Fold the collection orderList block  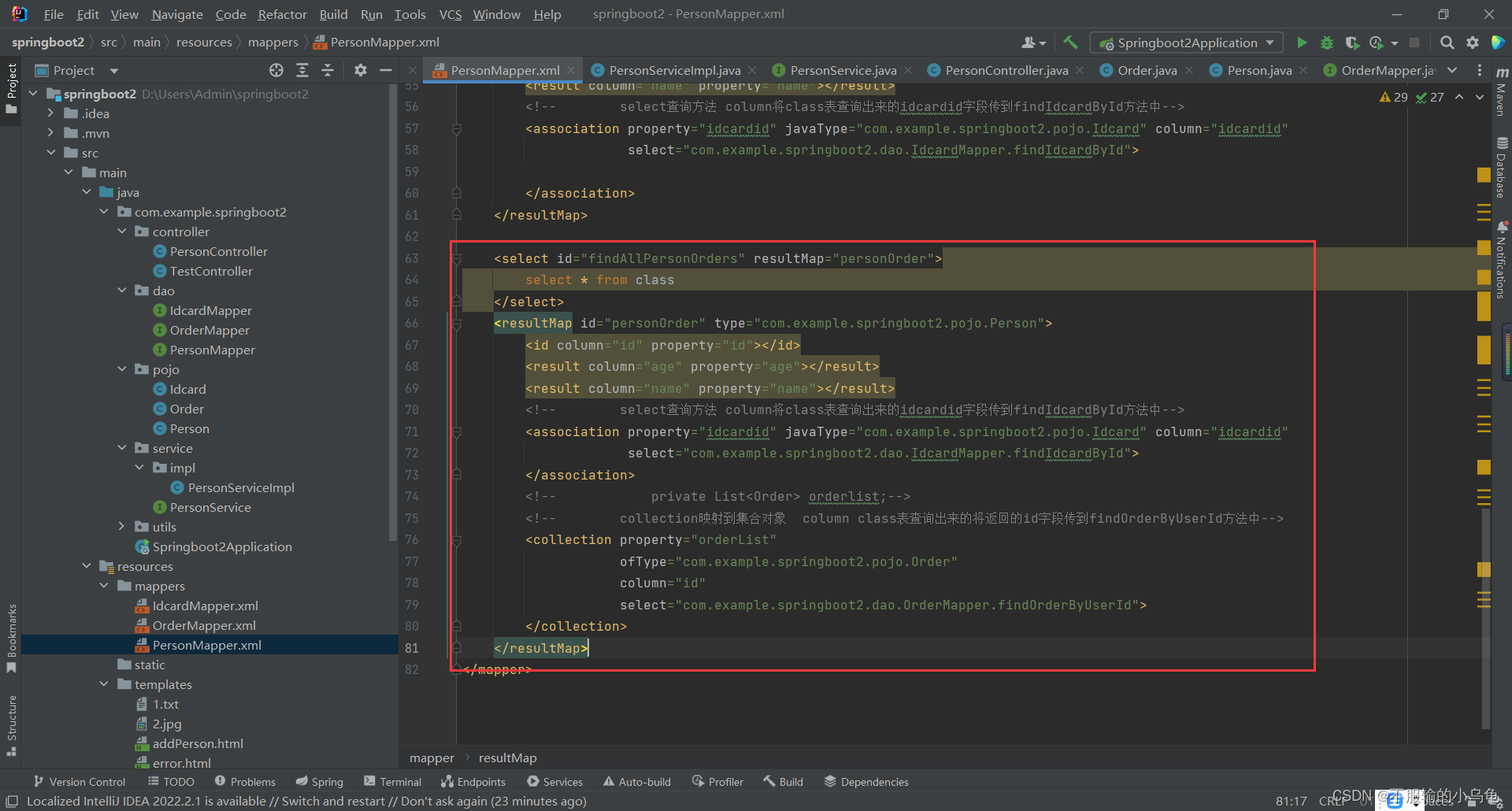click(457, 540)
